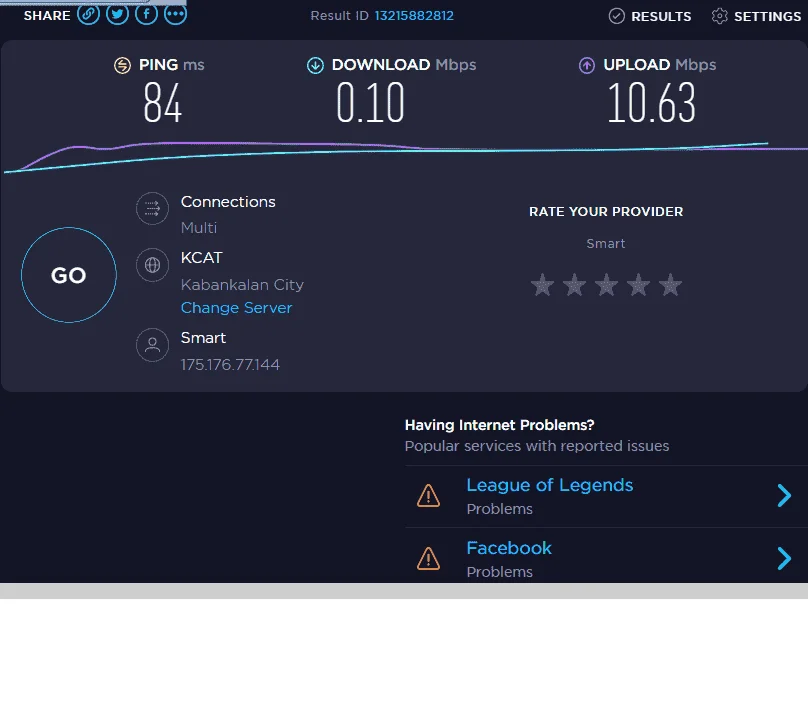Viewport: 808px width, 718px height.
Task: Rate provider five stars
Action: click(670, 285)
